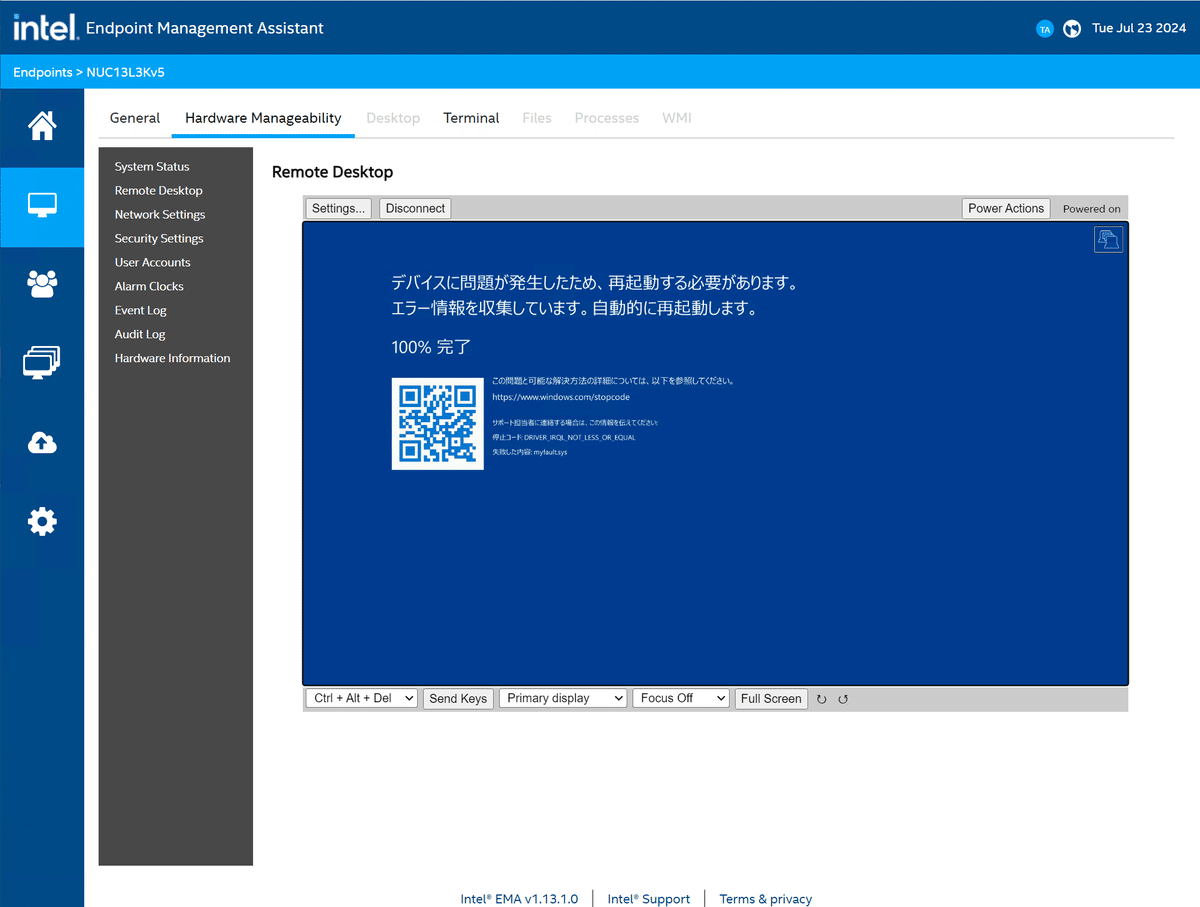1200x907 pixels.
Task: Open Network Settings in side menu
Action: pos(160,215)
